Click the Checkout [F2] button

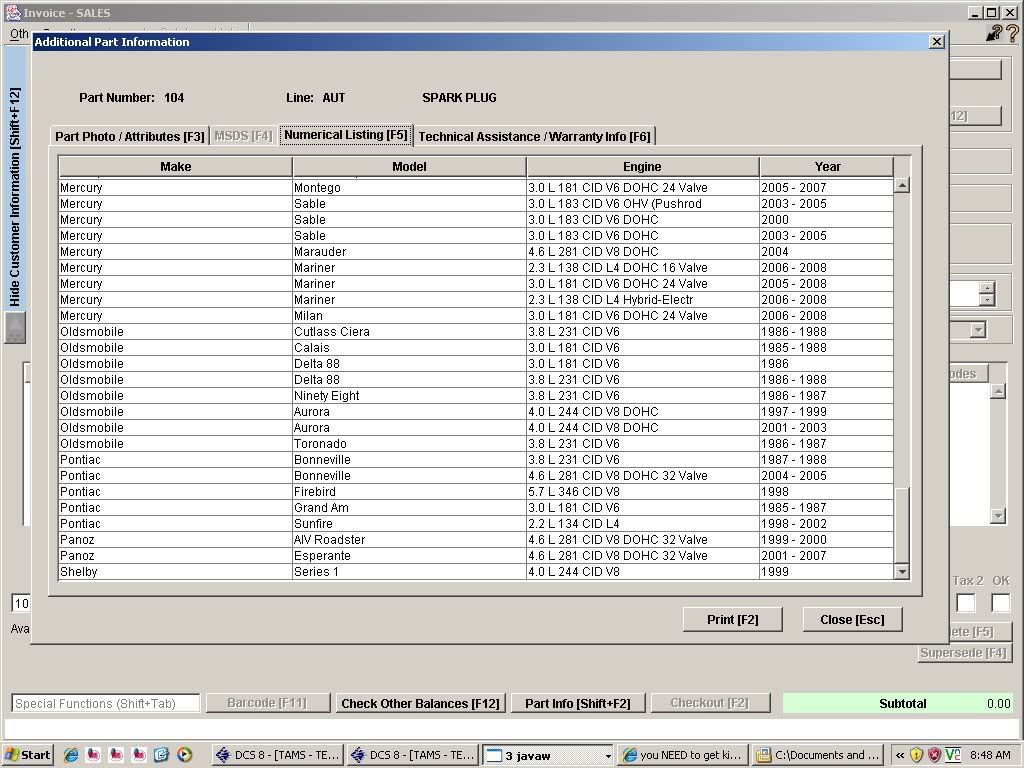(709, 703)
